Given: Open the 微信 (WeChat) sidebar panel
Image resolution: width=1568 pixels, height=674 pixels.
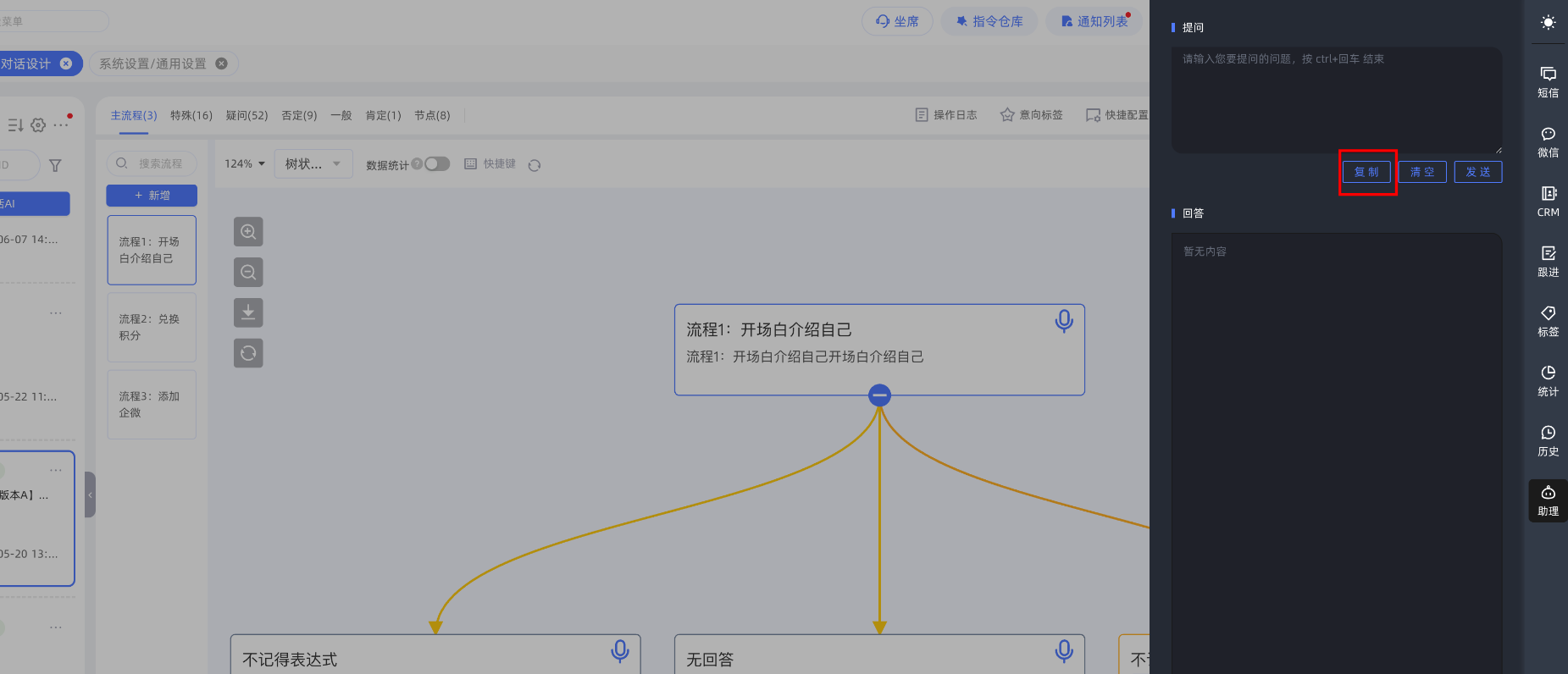Looking at the screenshot, I should click(x=1548, y=142).
